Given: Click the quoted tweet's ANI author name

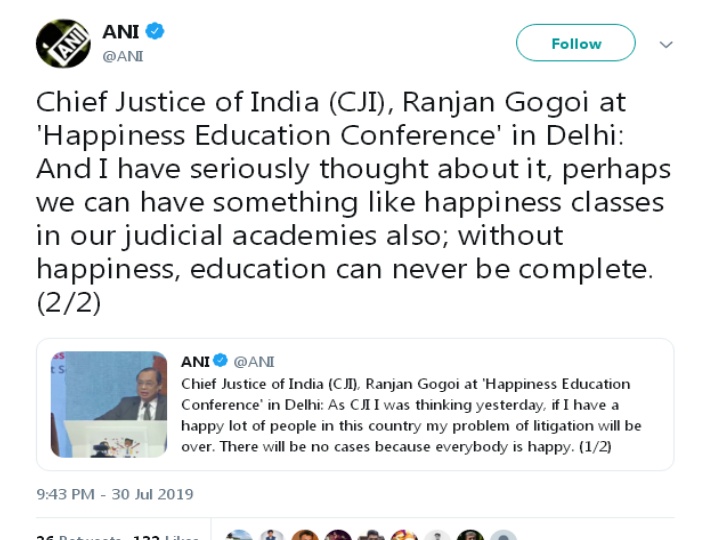Looking at the screenshot, I should [x=195, y=361].
